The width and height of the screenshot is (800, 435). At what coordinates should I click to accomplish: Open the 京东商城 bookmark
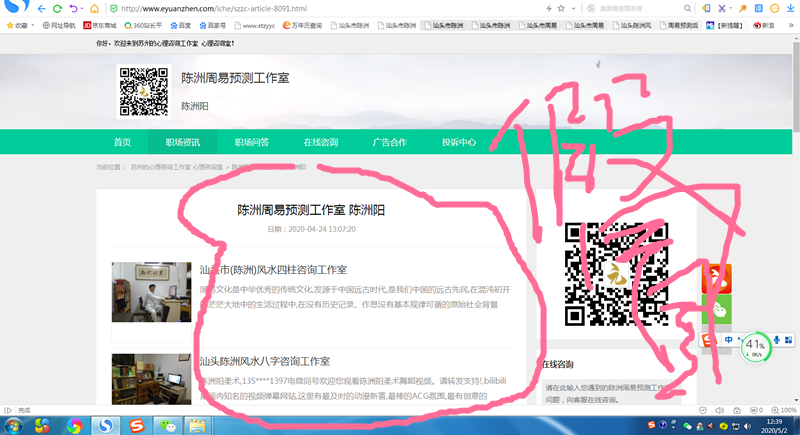point(99,25)
